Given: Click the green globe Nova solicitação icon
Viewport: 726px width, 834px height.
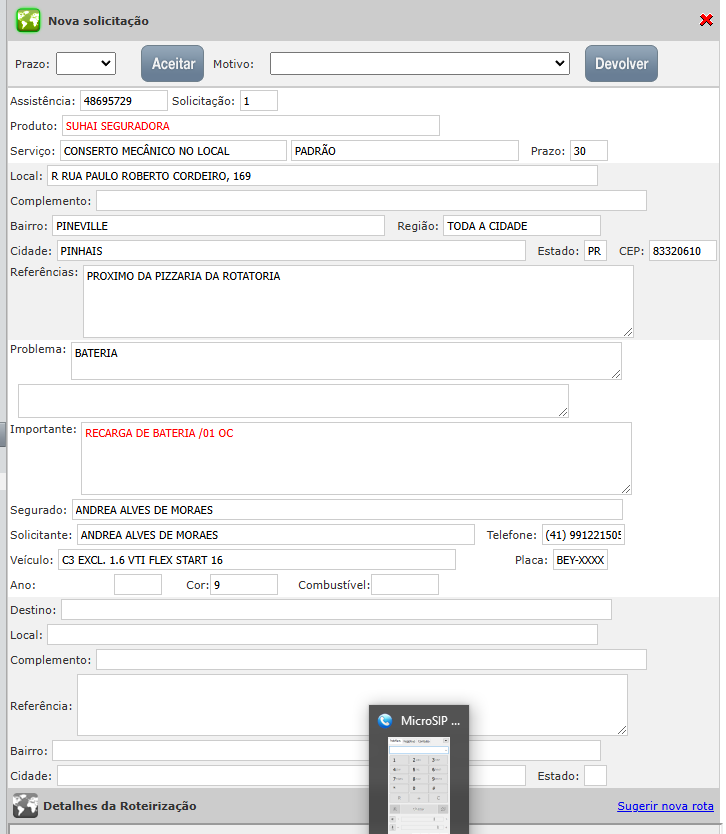Looking at the screenshot, I should point(28,20).
